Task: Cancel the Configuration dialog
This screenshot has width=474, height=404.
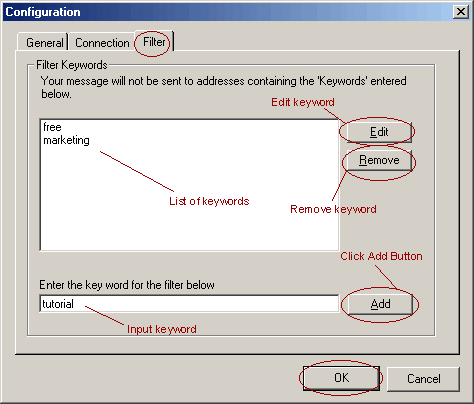Action: [x=423, y=379]
